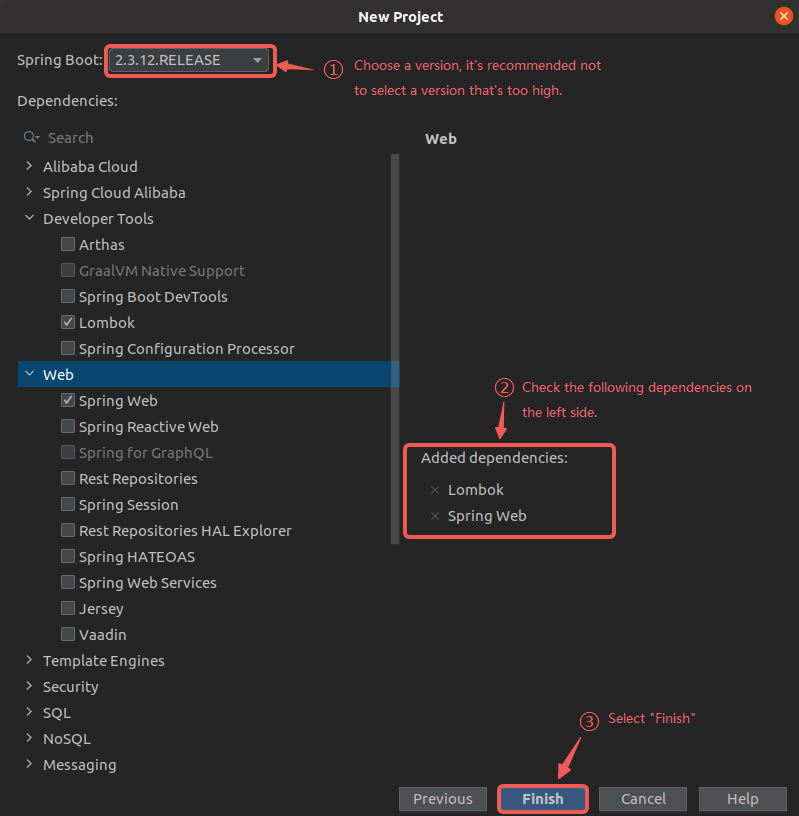Viewport: 799px width, 816px height.
Task: Click the dependency list scrollbar
Action: pos(395,350)
